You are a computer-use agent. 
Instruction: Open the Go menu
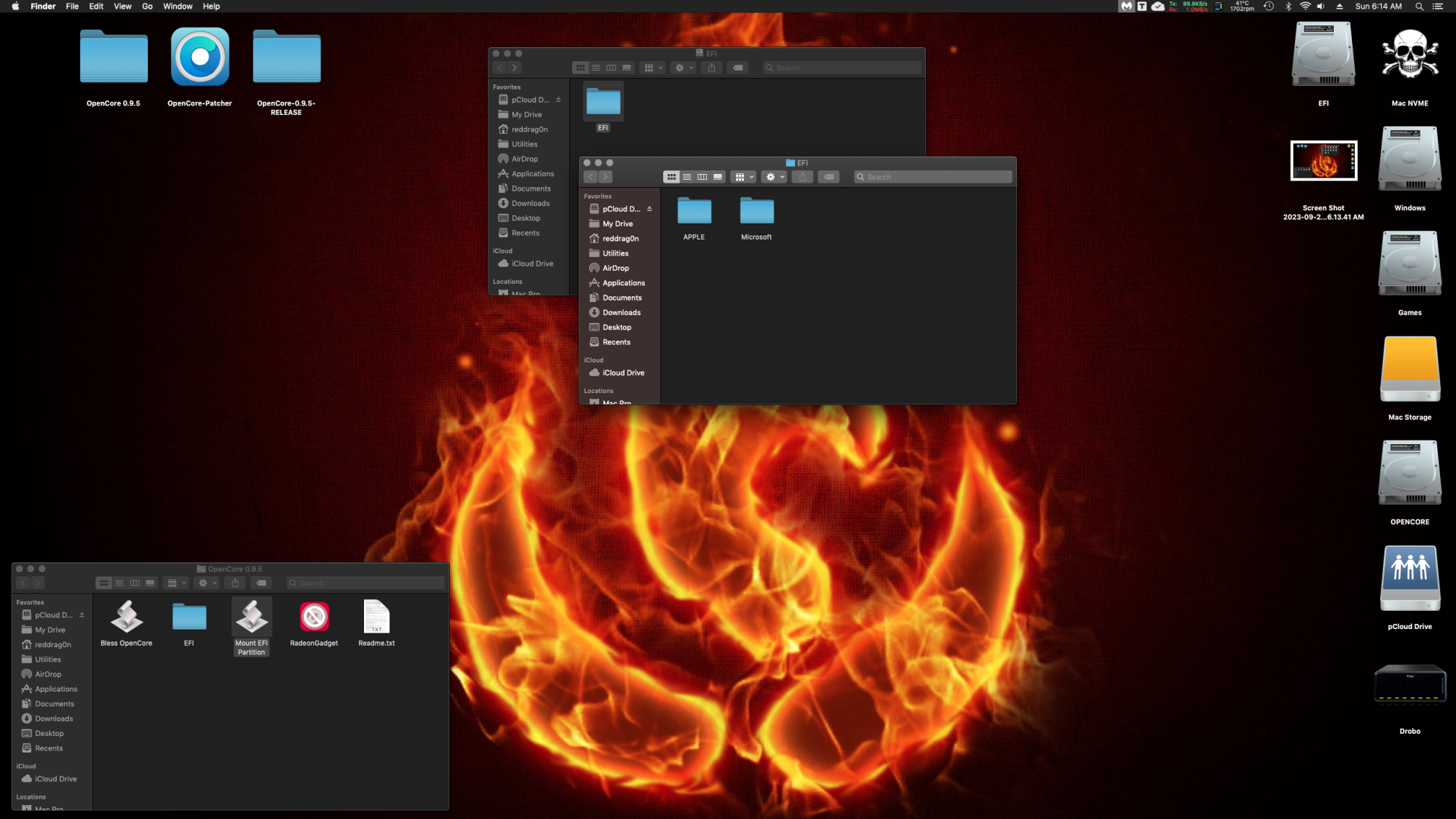click(147, 7)
